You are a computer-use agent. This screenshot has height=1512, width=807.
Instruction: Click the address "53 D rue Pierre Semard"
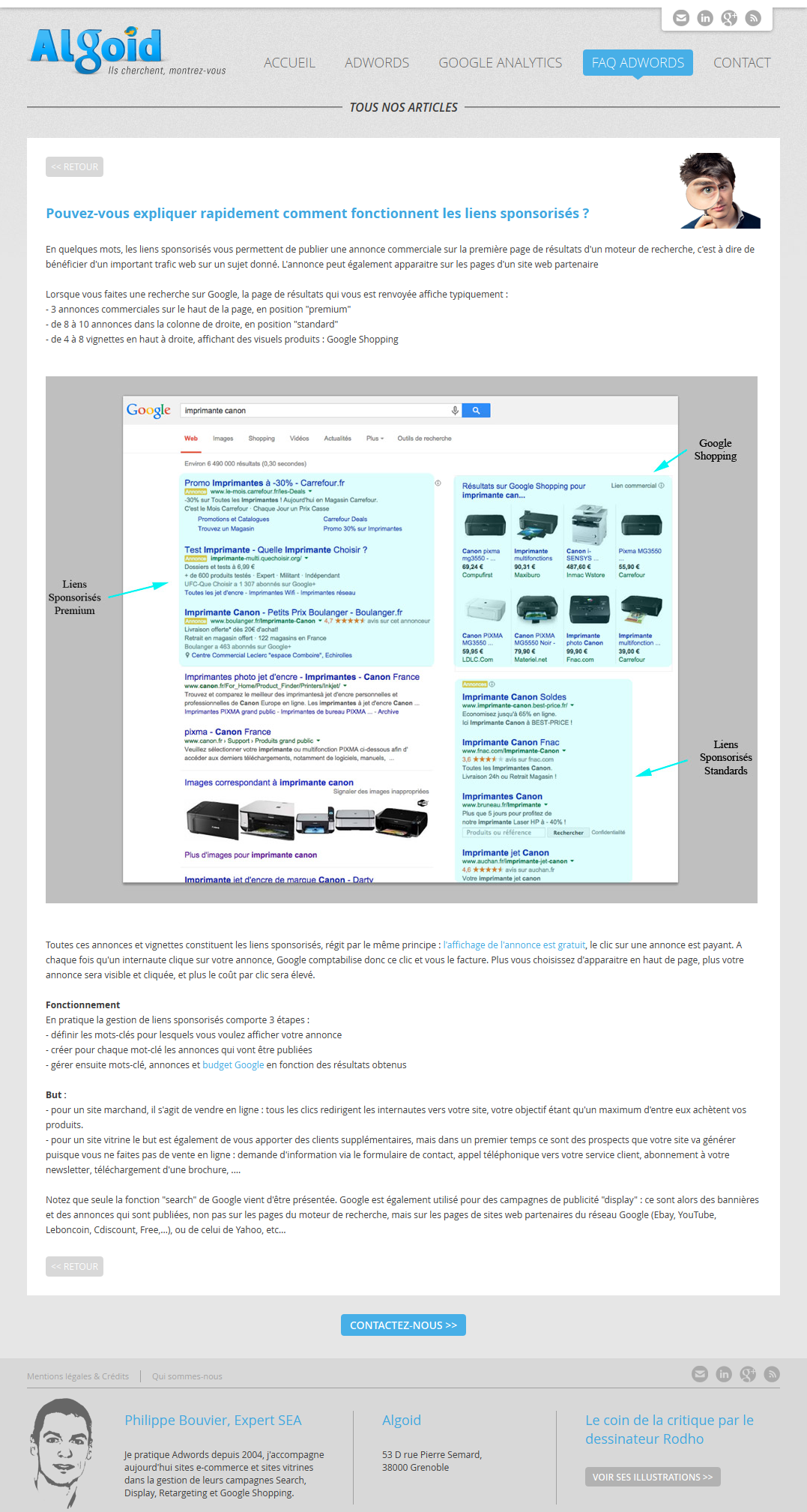coord(432,1454)
